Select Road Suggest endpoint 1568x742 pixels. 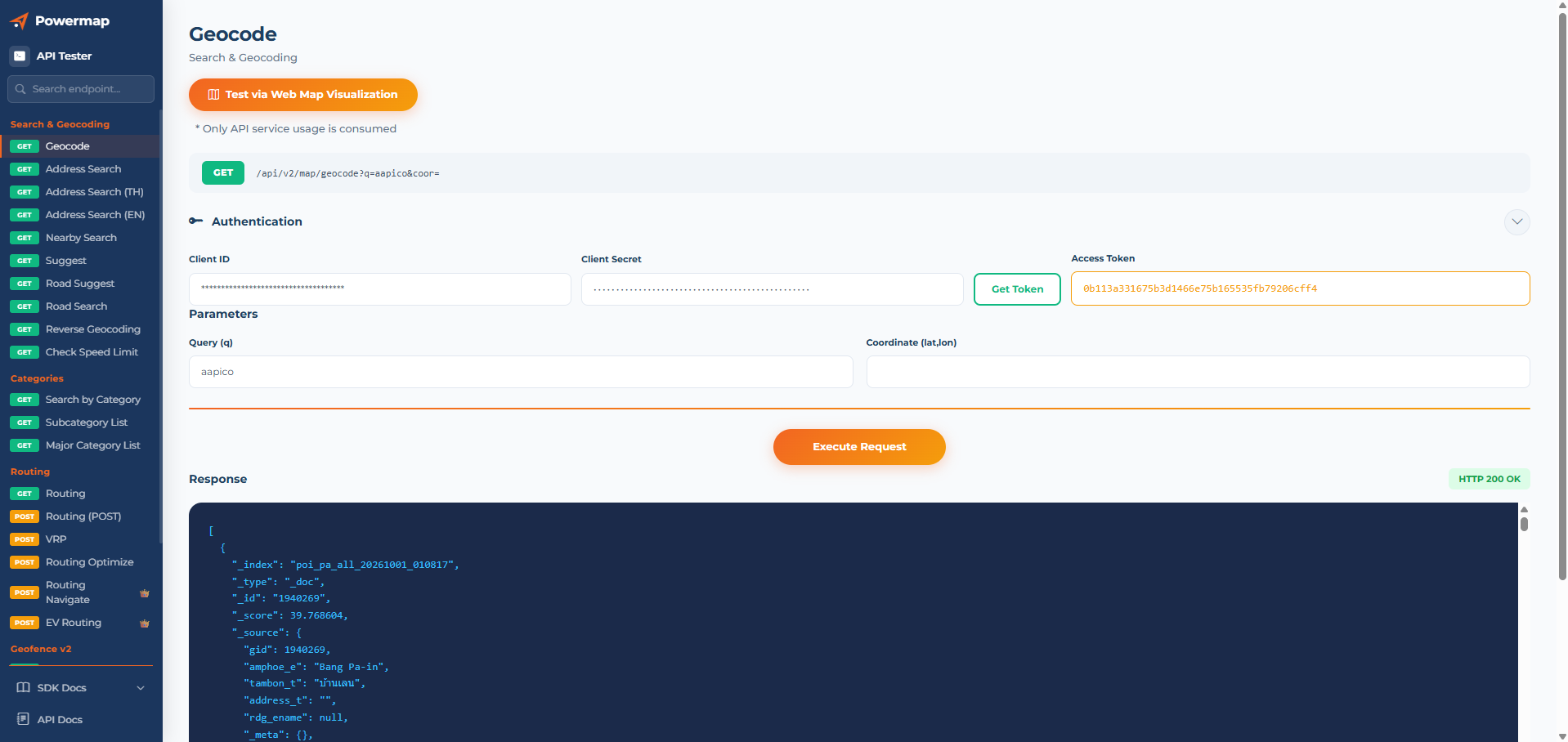[80, 284]
